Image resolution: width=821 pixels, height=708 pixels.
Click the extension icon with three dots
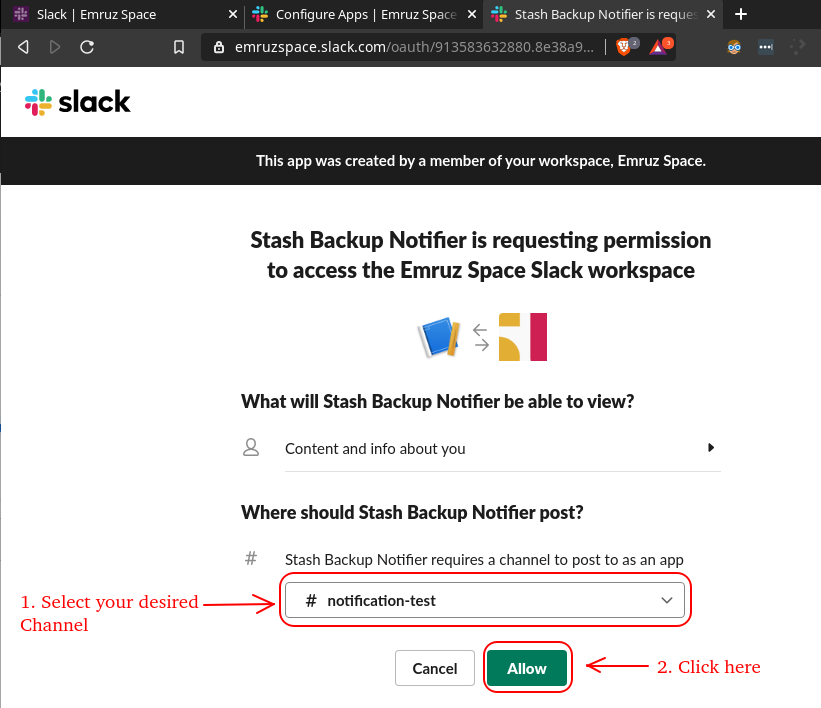[766, 46]
